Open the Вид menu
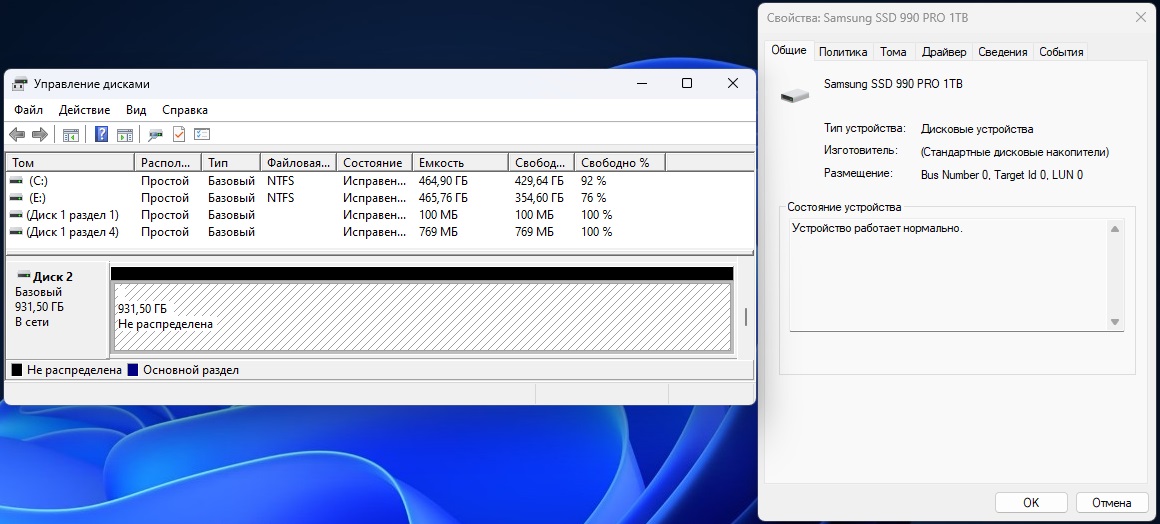Screen dimensions: 1160x524 [x=136, y=110]
